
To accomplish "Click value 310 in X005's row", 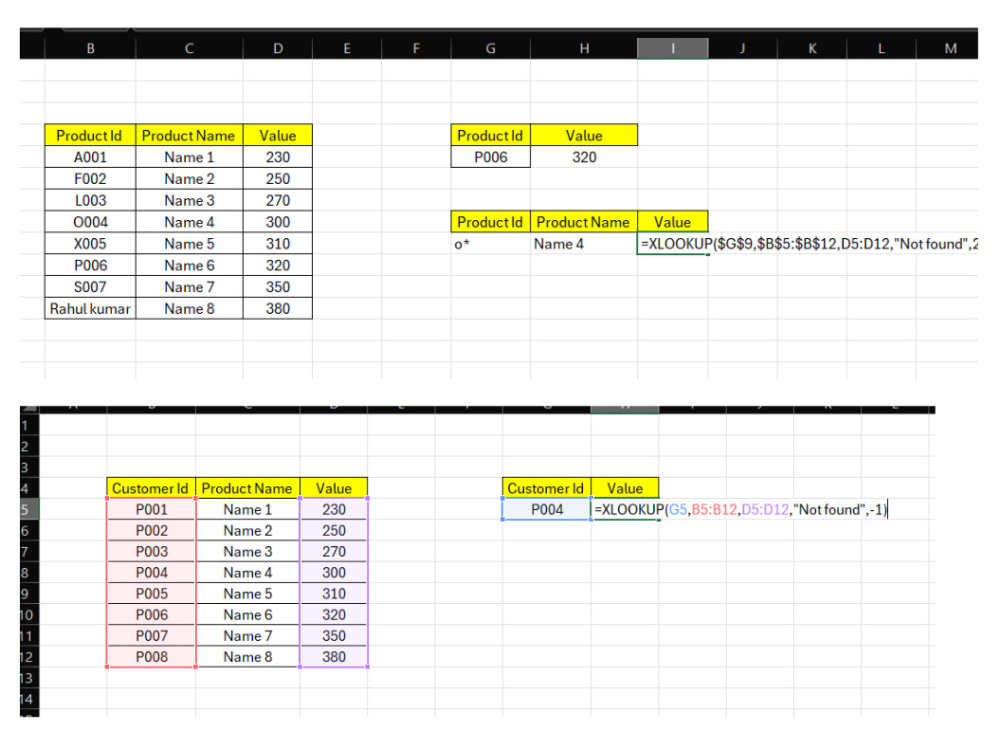I will [x=278, y=244].
